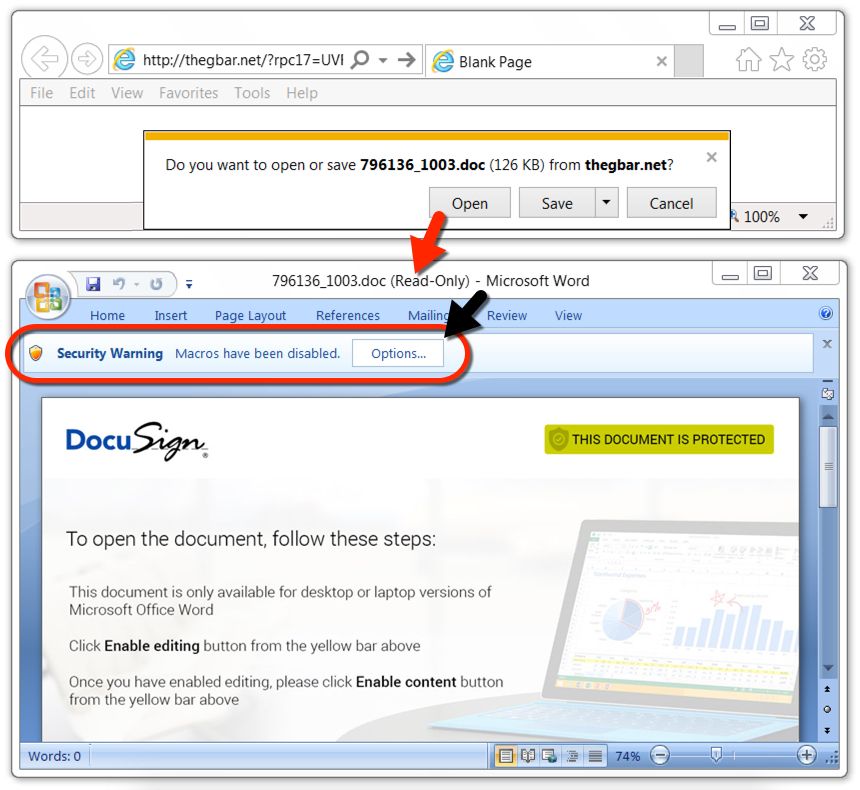The width and height of the screenshot is (860, 790).
Task: Open the browser's View menu next to Edit
Action: coord(127,93)
